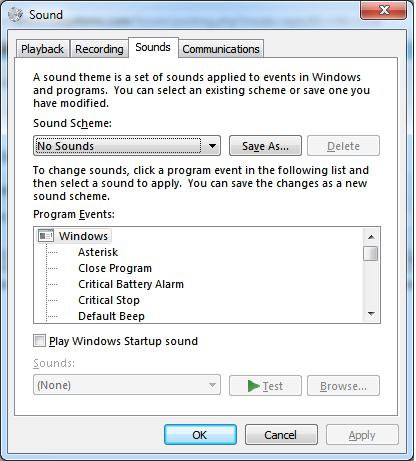The height and width of the screenshot is (461, 416).
Task: Open the Communications tab
Action: click(x=221, y=49)
